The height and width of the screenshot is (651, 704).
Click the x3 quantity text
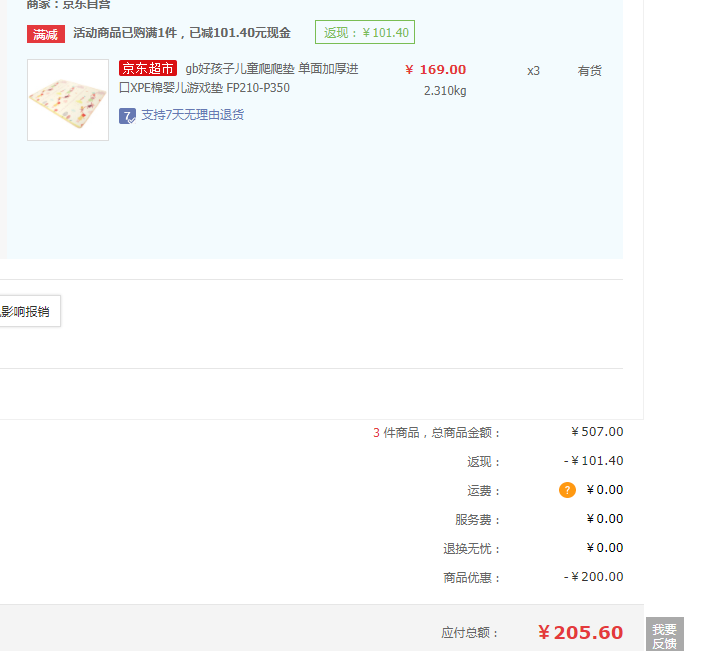pos(533,71)
